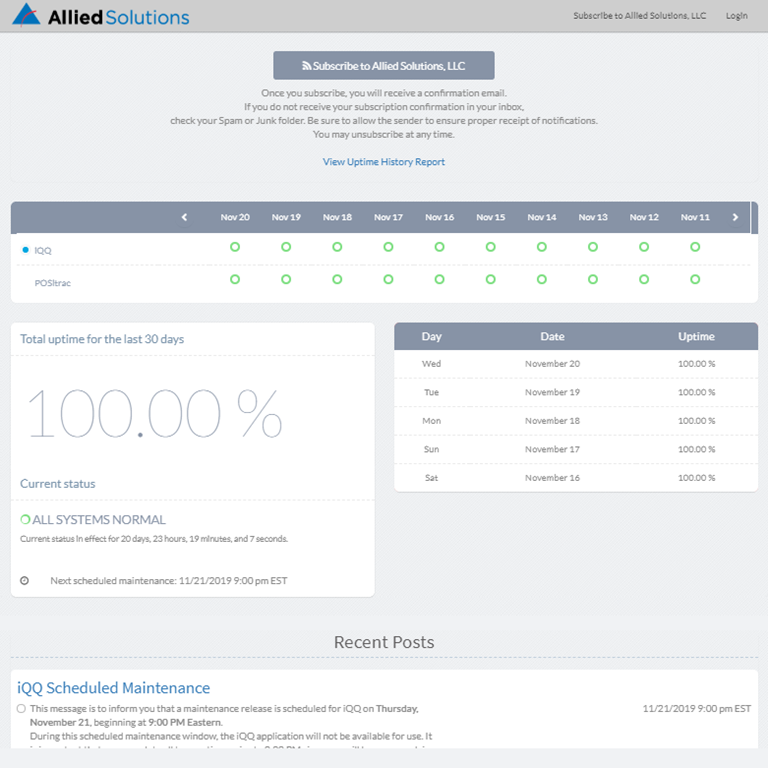768x768 pixels.
Task: Click the Subscribe to Allied Solutions, LLC button
Action: point(384,66)
